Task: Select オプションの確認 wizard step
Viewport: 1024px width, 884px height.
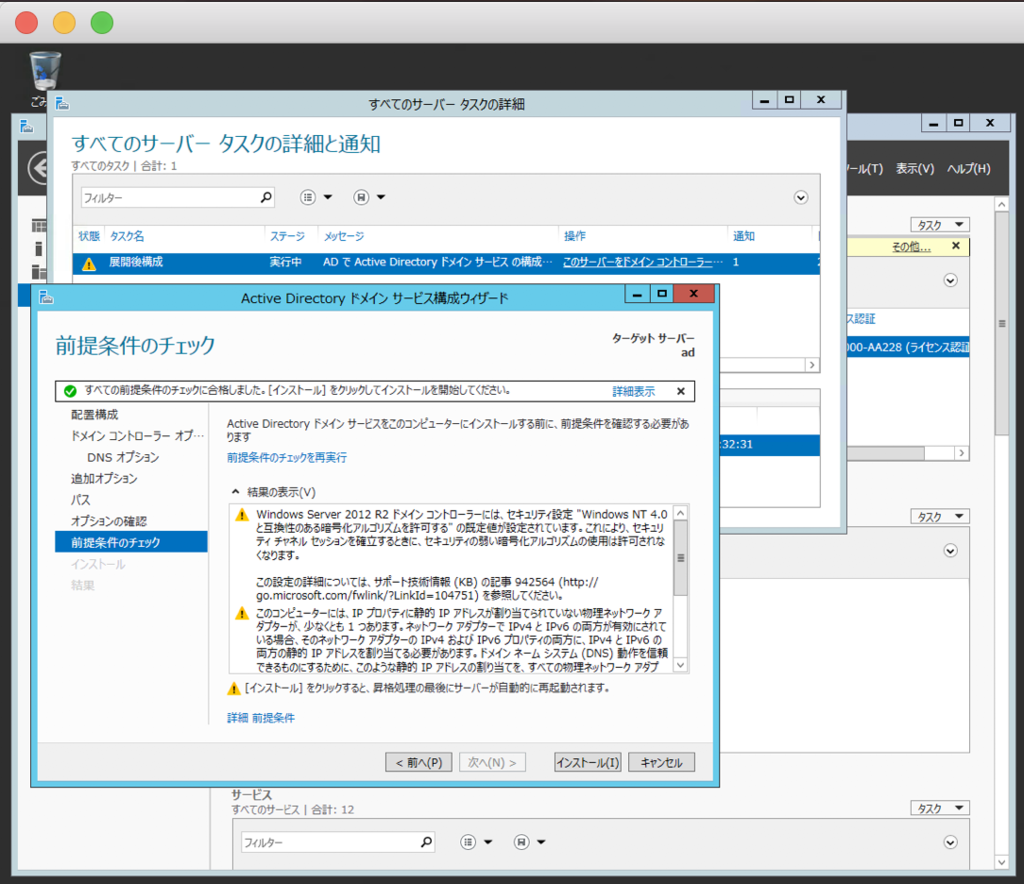Action: point(109,521)
